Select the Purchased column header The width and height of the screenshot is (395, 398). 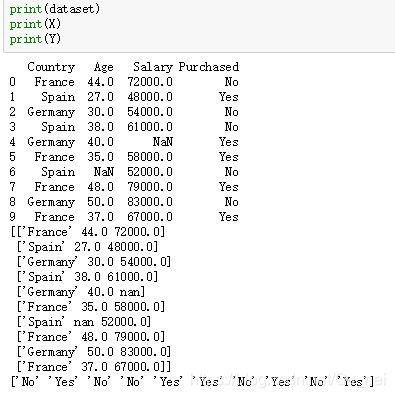pos(209,67)
